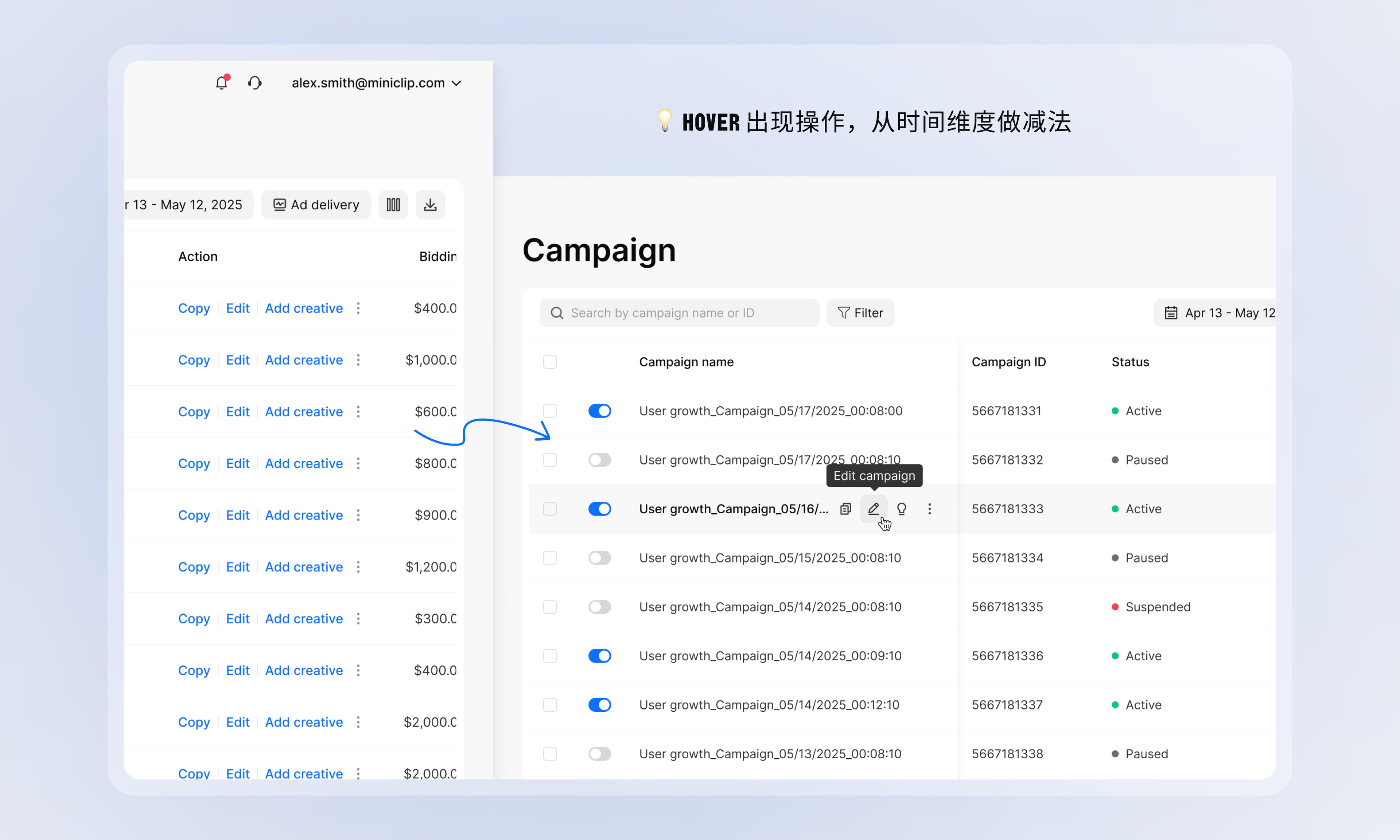Click the Ad delivery button

tap(316, 204)
